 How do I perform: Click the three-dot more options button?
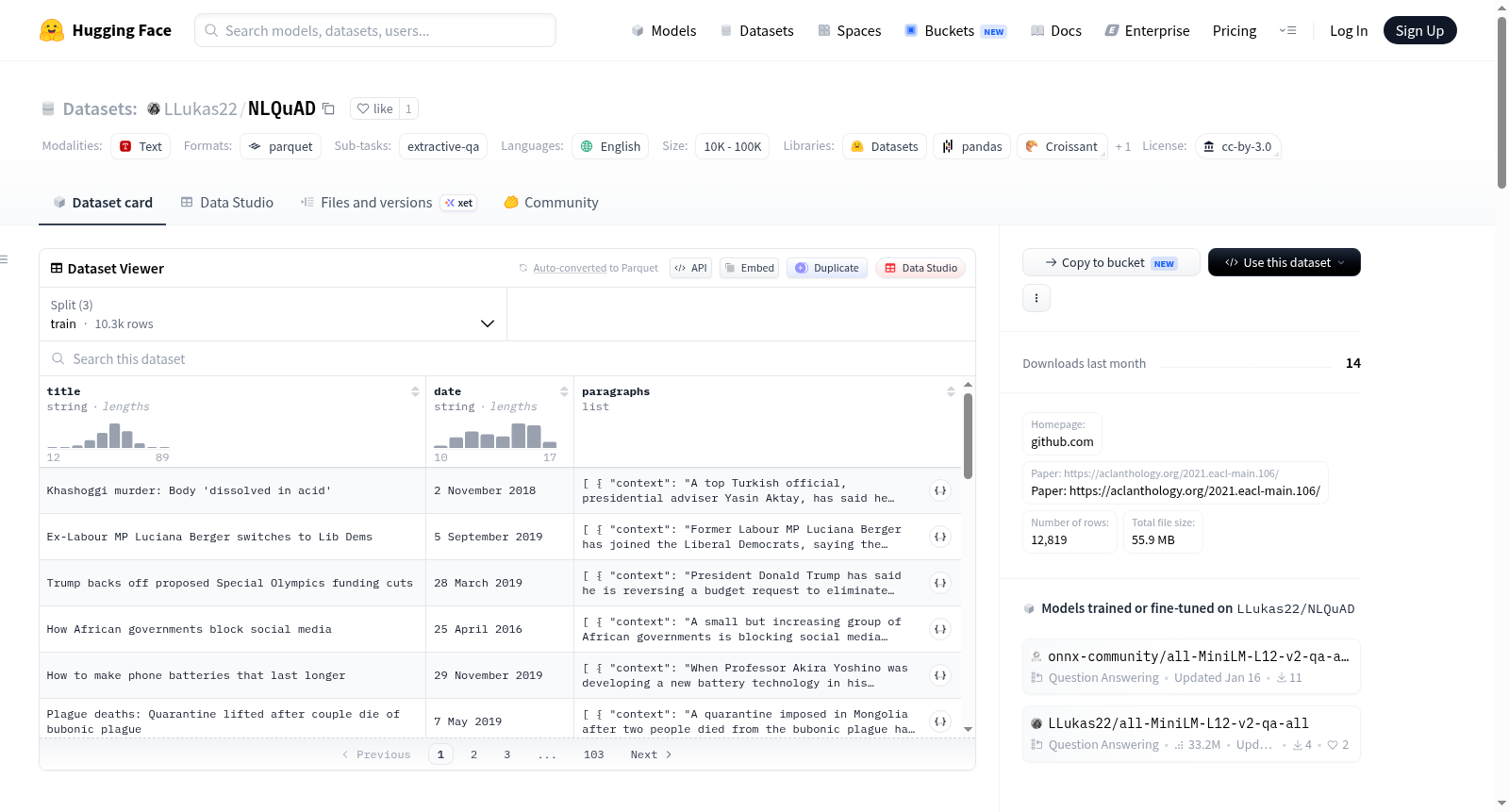(1036, 298)
